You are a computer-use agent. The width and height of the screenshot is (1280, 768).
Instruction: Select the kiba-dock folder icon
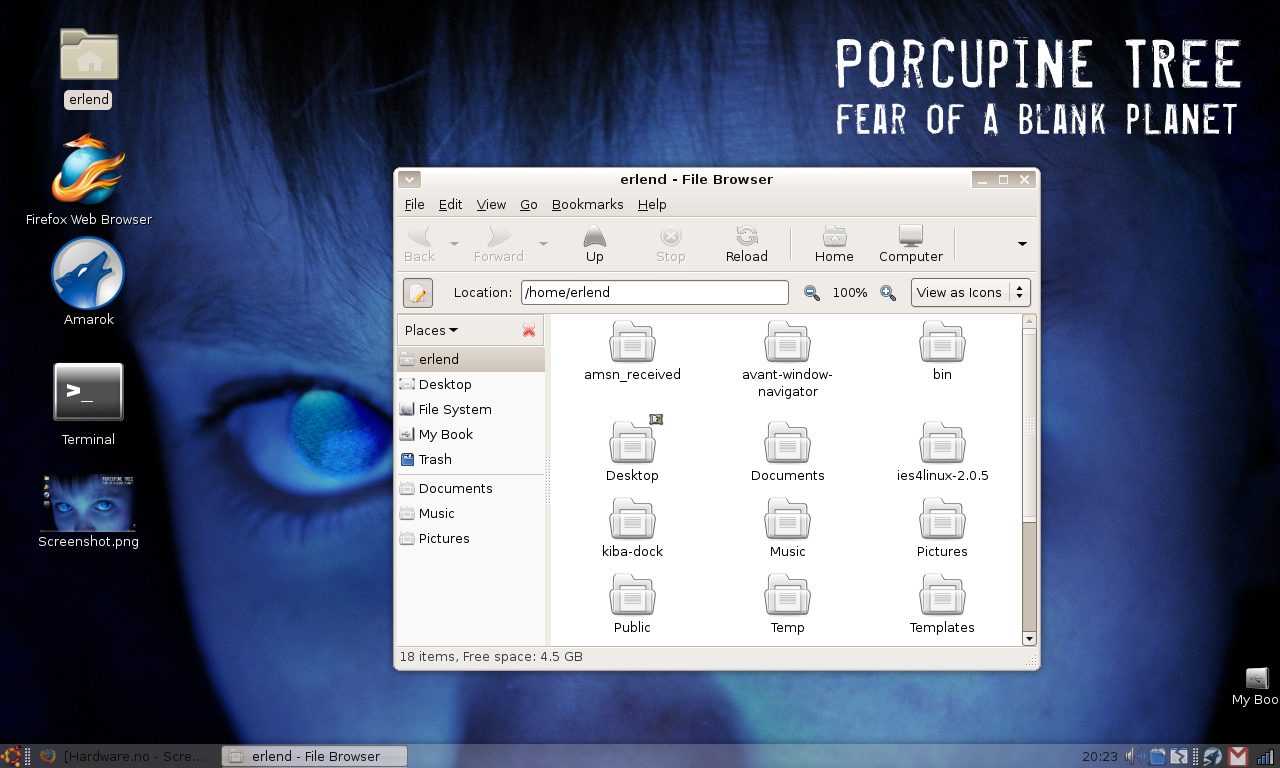(632, 528)
